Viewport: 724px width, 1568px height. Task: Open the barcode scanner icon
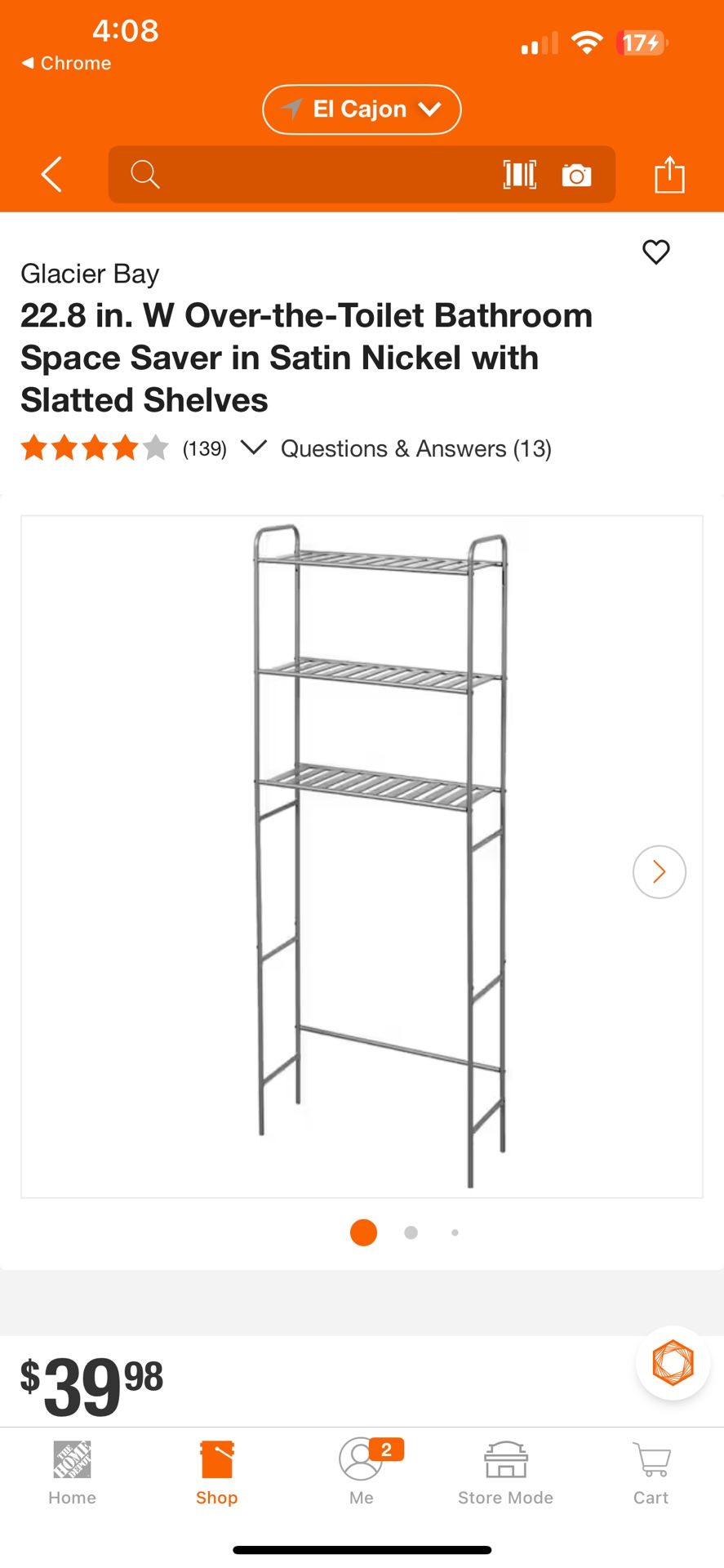click(519, 174)
